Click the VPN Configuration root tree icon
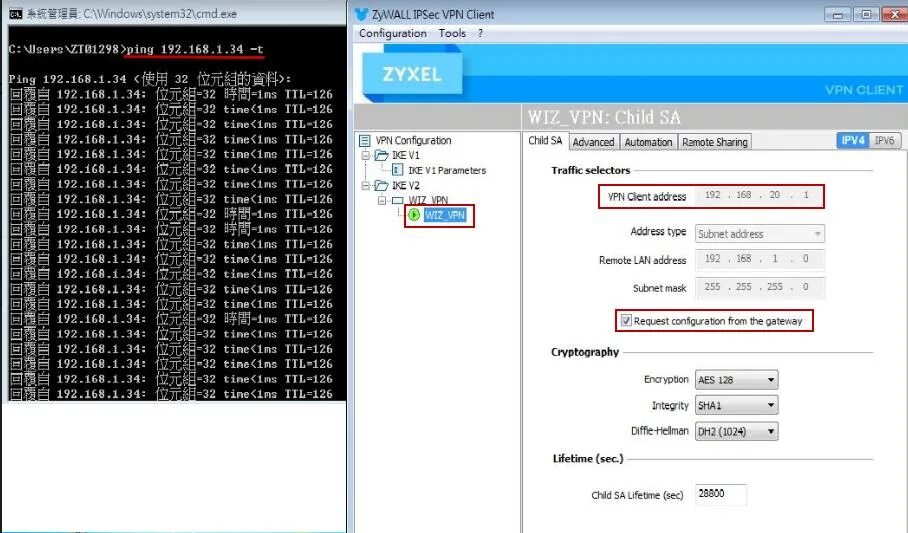 click(x=364, y=140)
